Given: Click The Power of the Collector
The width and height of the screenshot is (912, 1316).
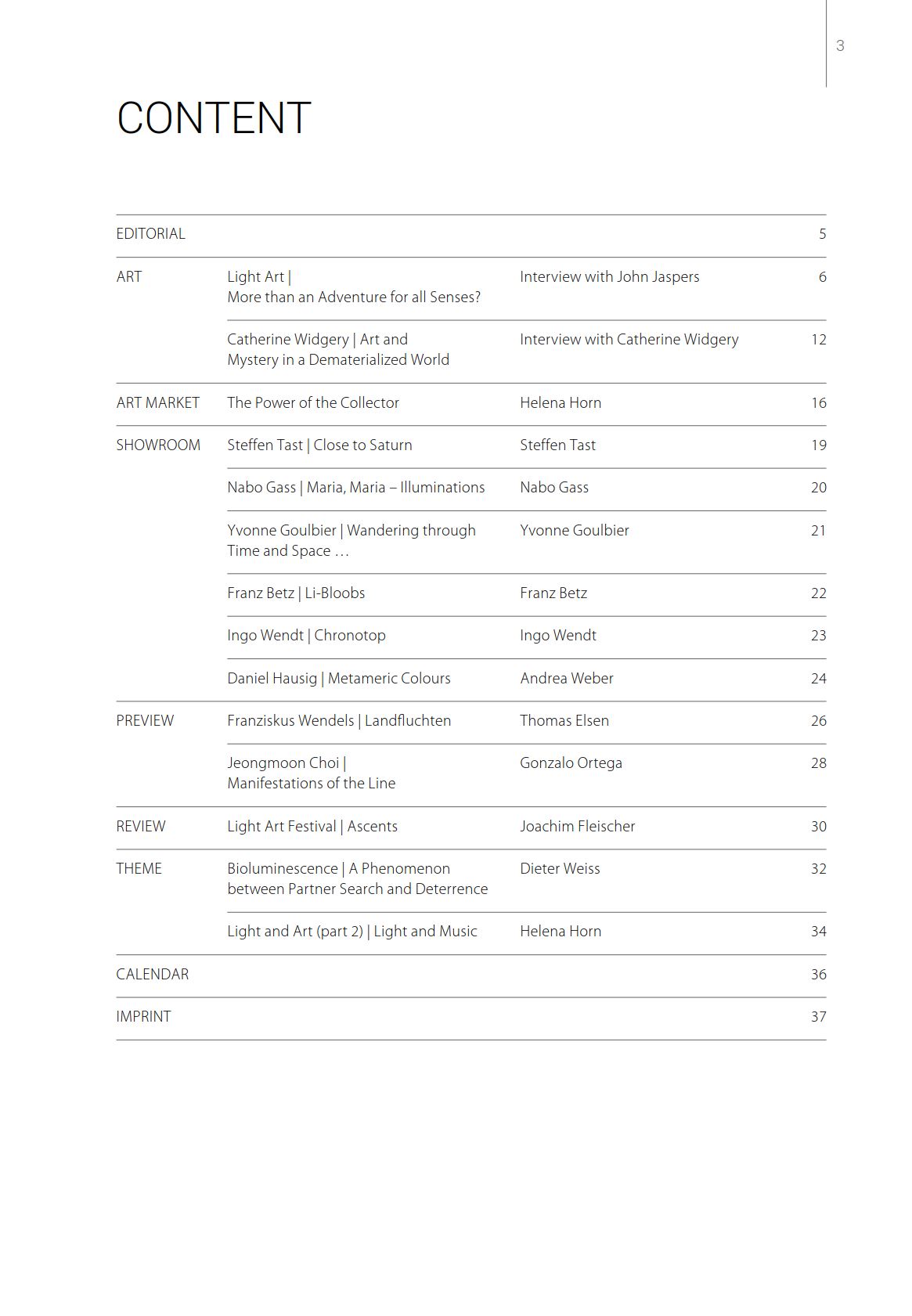Looking at the screenshot, I should coord(313,403).
